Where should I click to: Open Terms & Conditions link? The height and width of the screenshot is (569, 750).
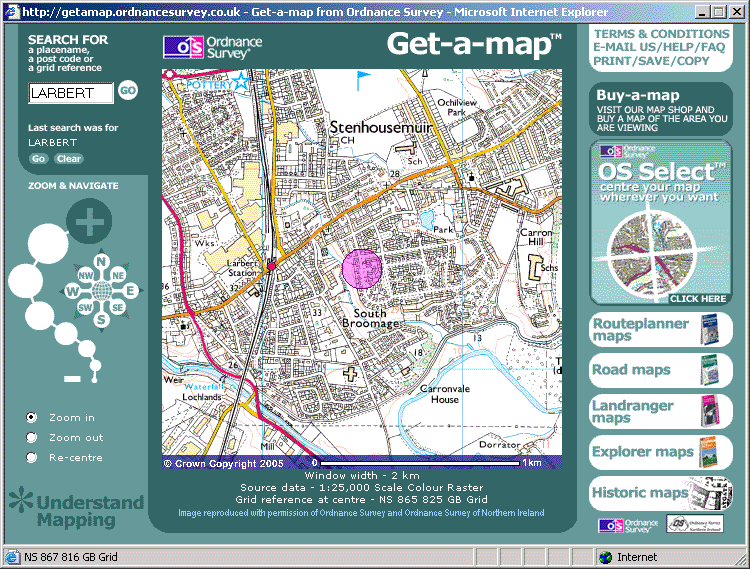662,34
